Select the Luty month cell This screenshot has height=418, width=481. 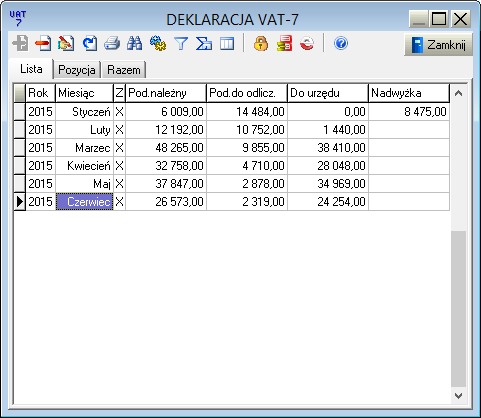click(84, 130)
